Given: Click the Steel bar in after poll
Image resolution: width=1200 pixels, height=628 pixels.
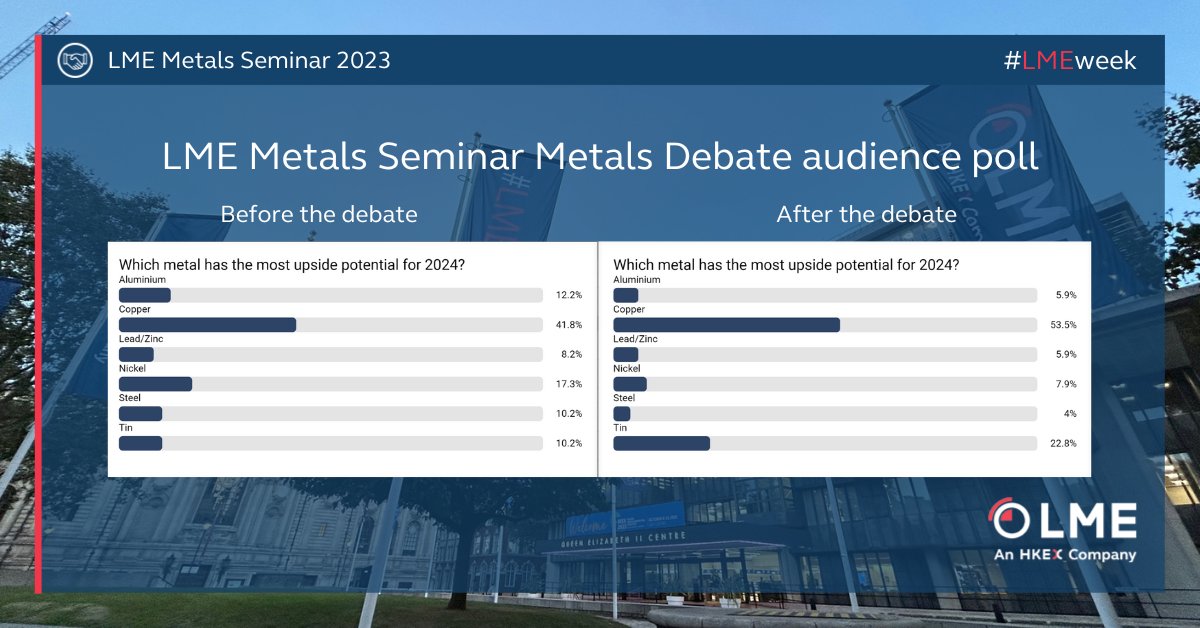Looking at the screenshot, I should pyautogui.click(x=622, y=413).
